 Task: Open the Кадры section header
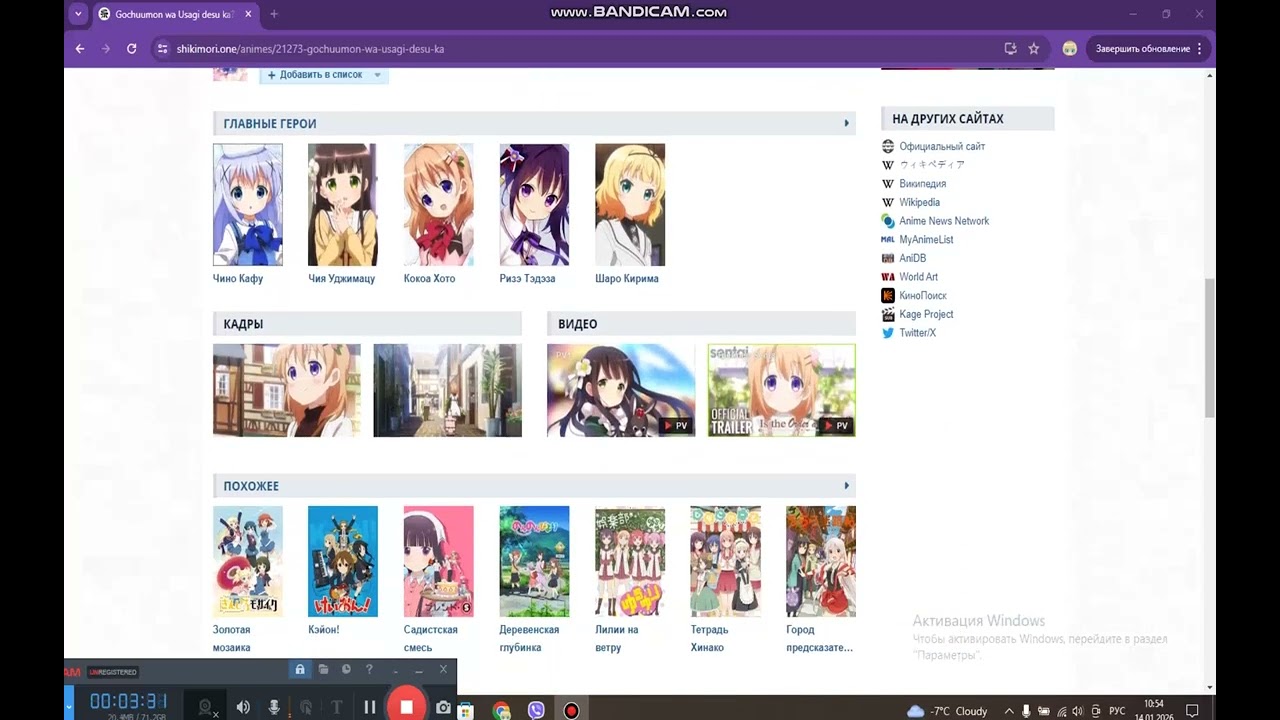tap(243, 324)
